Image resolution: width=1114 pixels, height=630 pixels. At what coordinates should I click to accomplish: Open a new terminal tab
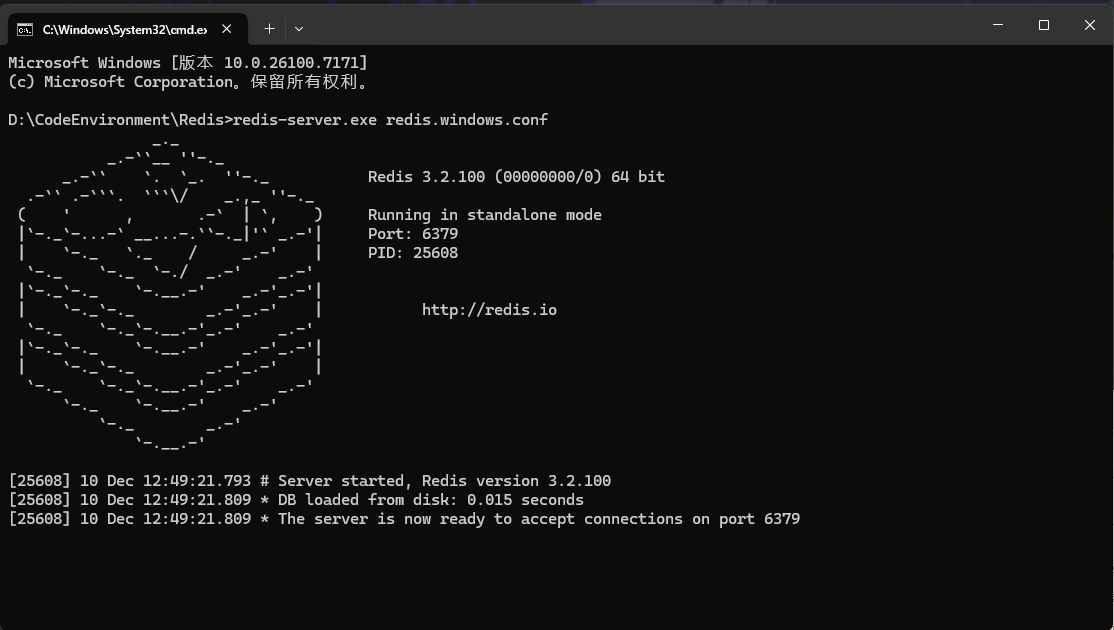click(269, 29)
